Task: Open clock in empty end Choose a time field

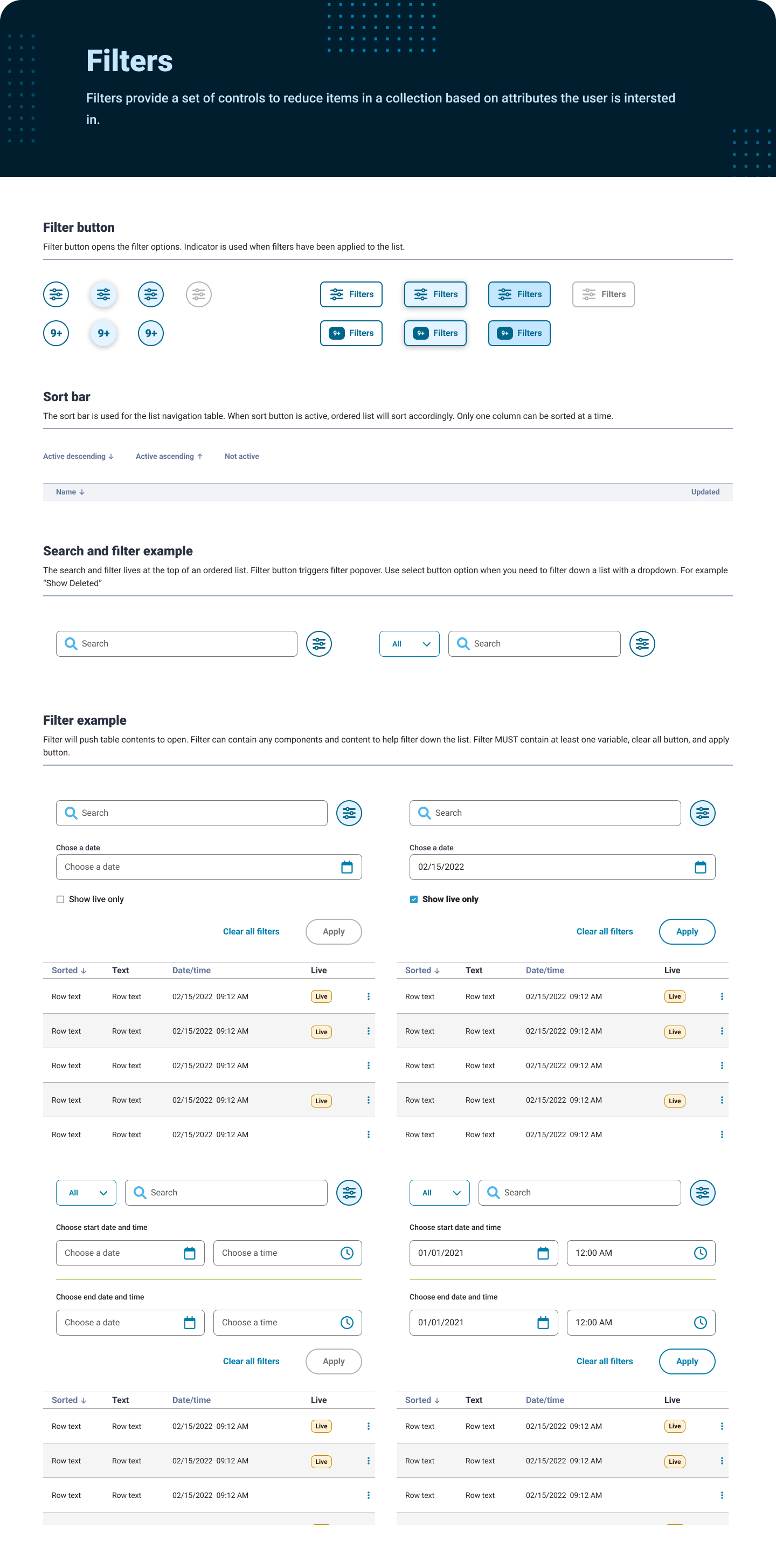Action: [347, 1323]
